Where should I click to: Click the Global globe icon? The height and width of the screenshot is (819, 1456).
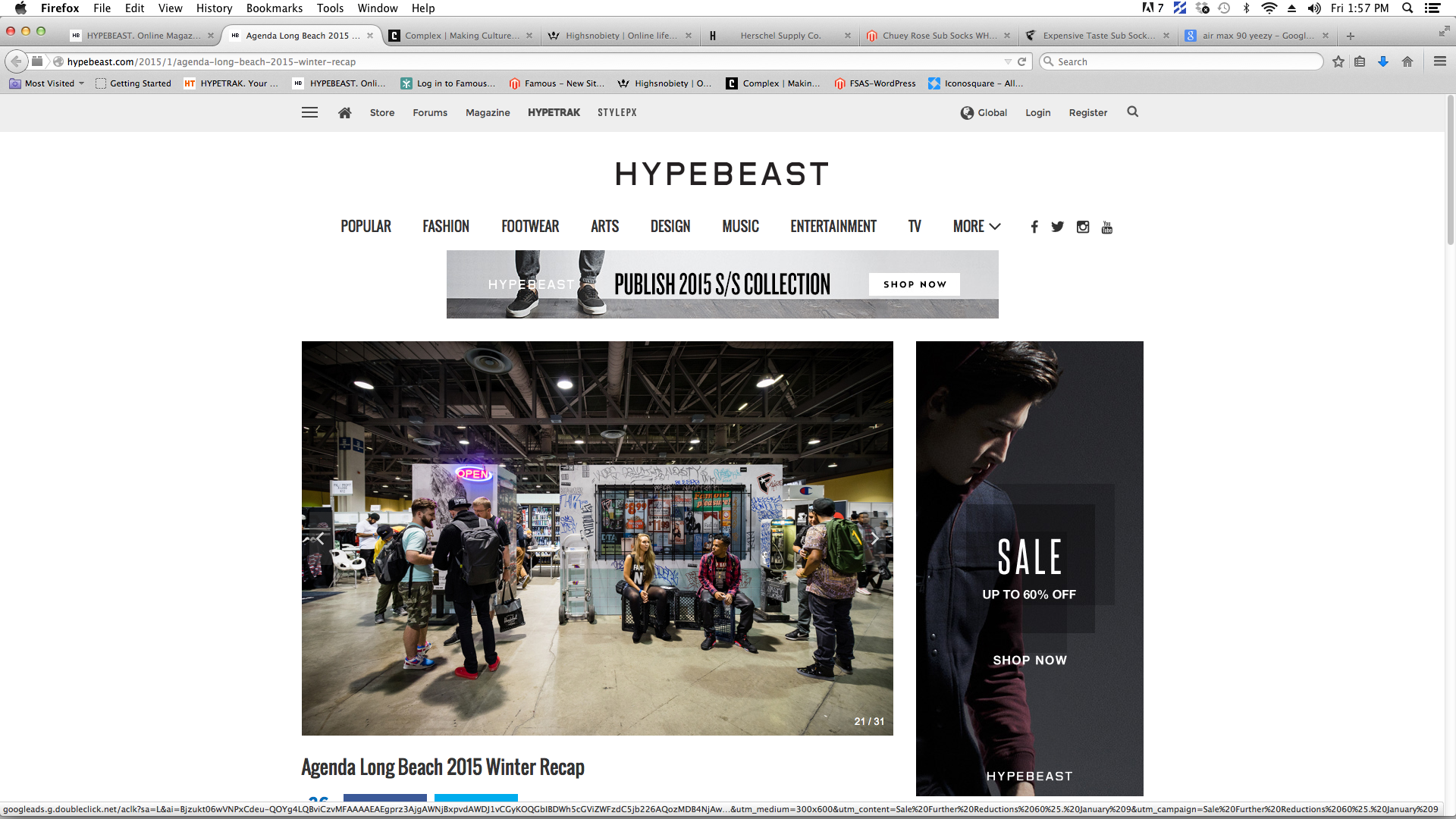[x=967, y=112]
